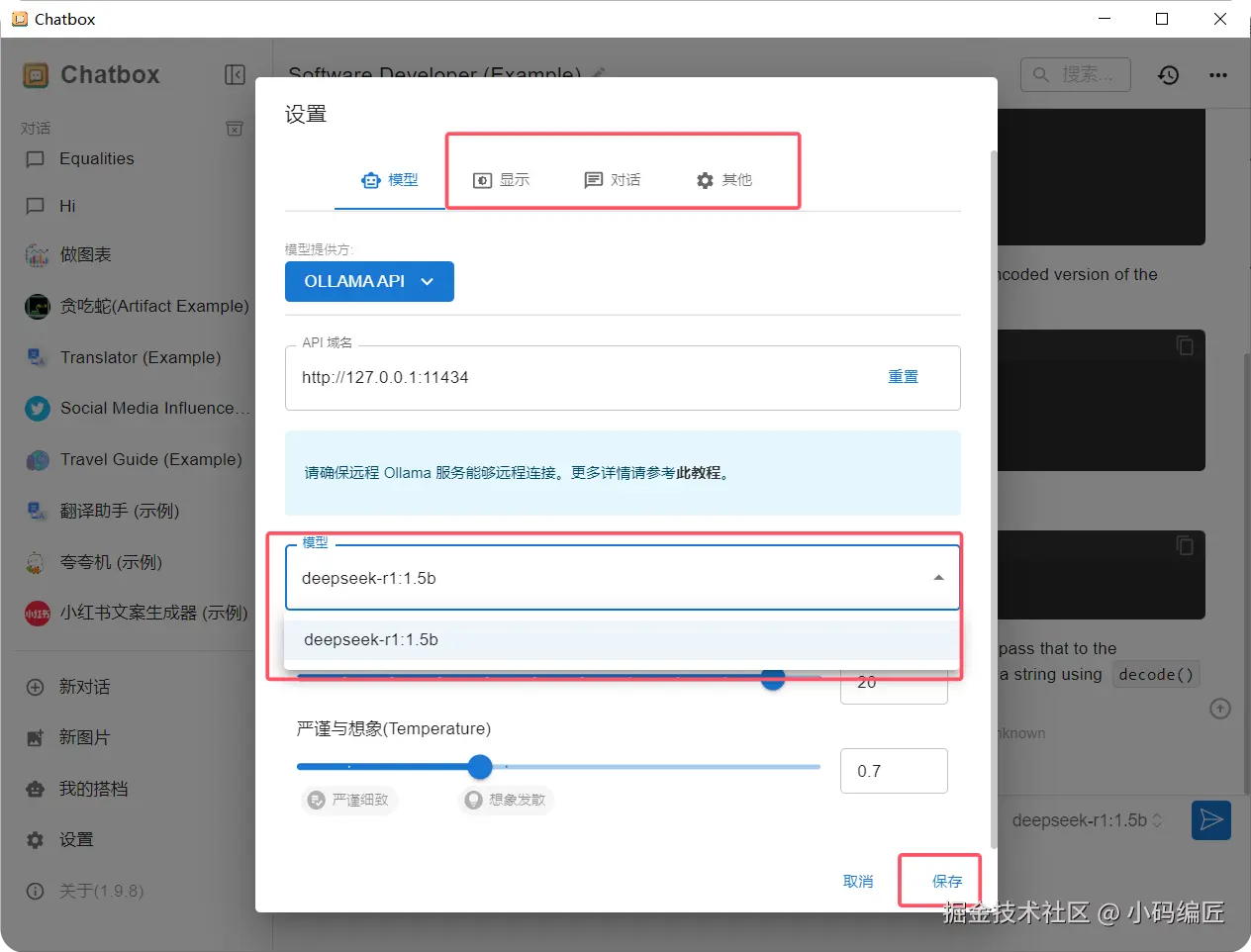Open Translator (Example) conversation
The height and width of the screenshot is (952, 1251).
(136, 357)
